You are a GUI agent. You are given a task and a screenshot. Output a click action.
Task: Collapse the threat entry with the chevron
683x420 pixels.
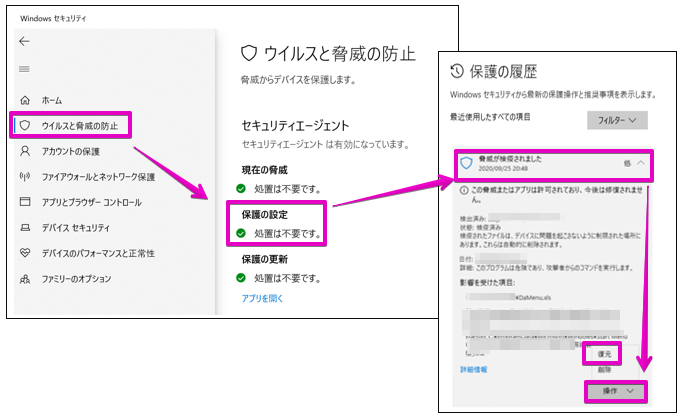click(x=641, y=163)
